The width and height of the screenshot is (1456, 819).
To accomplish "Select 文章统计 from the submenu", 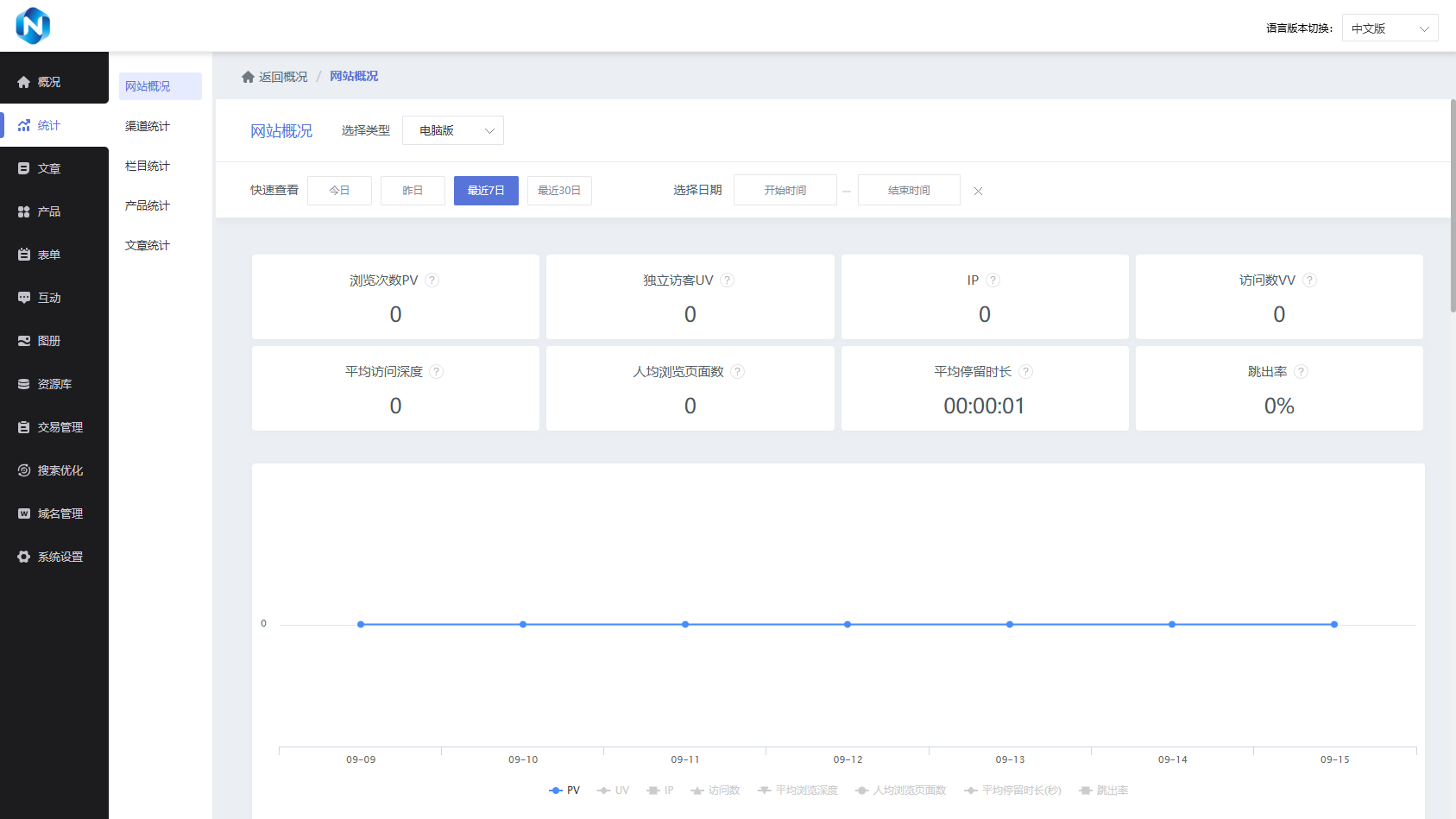I will click(x=148, y=245).
